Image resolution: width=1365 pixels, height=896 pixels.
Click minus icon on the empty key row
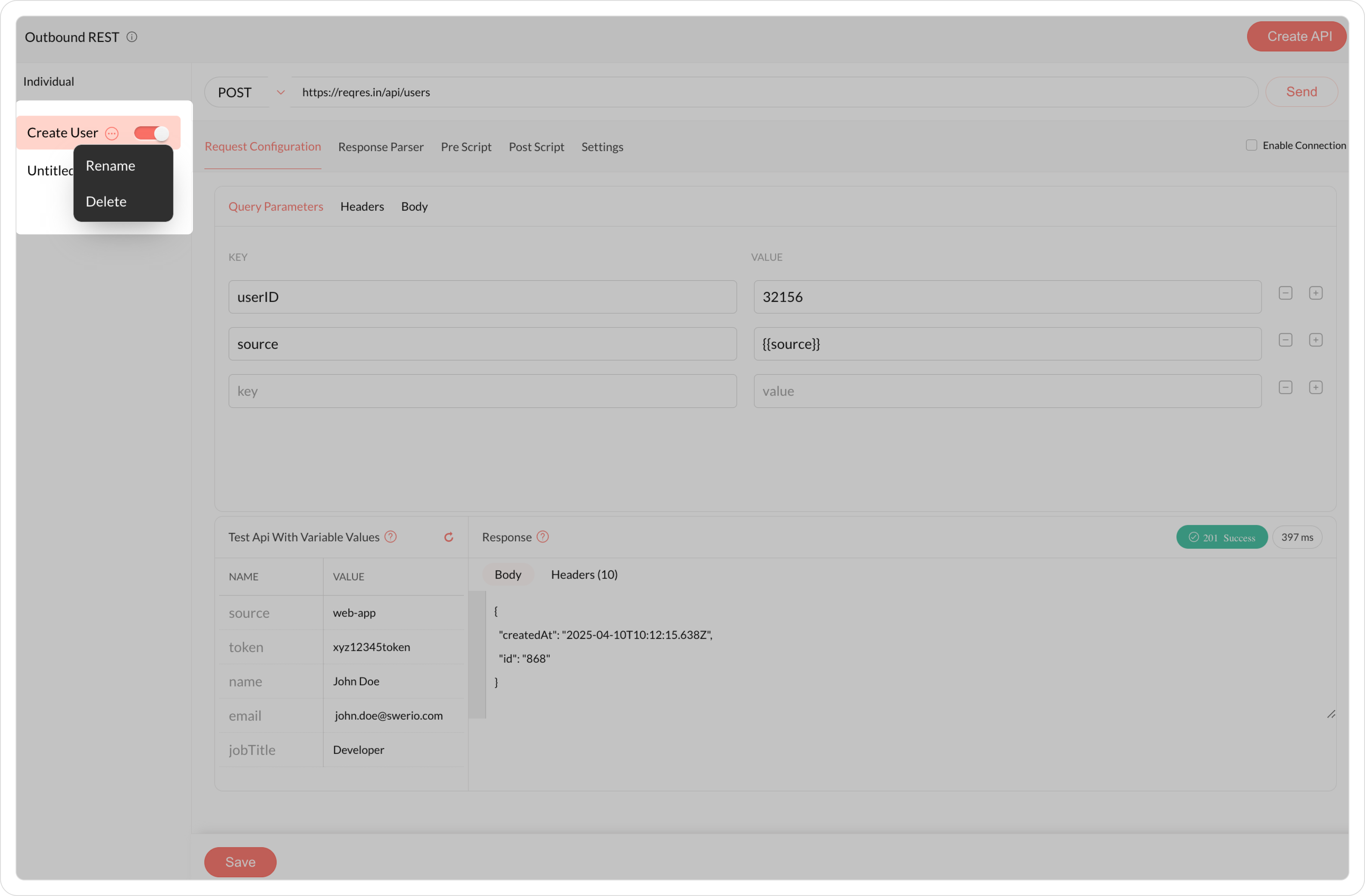(x=1285, y=387)
